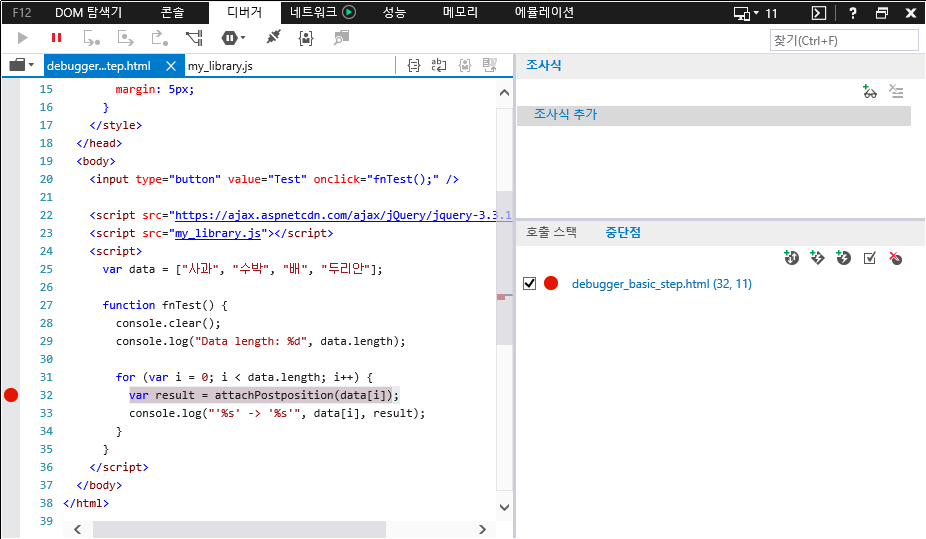Open the DOM 탐색기 tab
Image resolution: width=926 pixels, height=539 pixels.
(89, 12)
